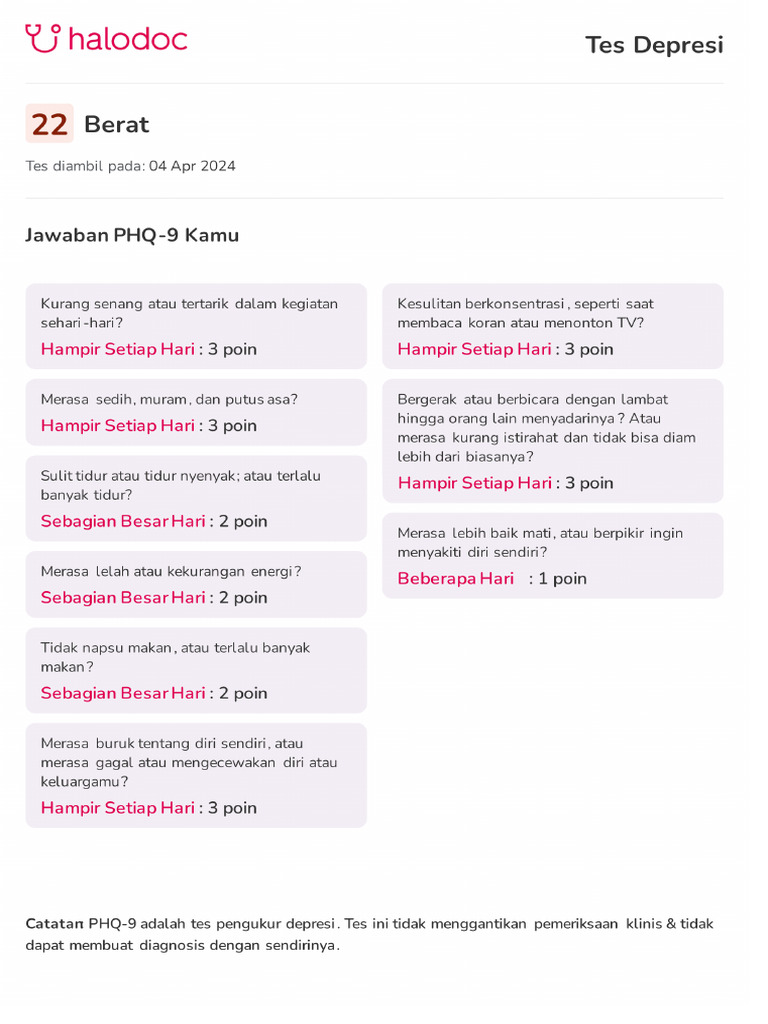Viewport: 768px width, 1024px height.
Task: Click the 'Beberapa Hari' answer text
Action: pyautogui.click(x=456, y=579)
